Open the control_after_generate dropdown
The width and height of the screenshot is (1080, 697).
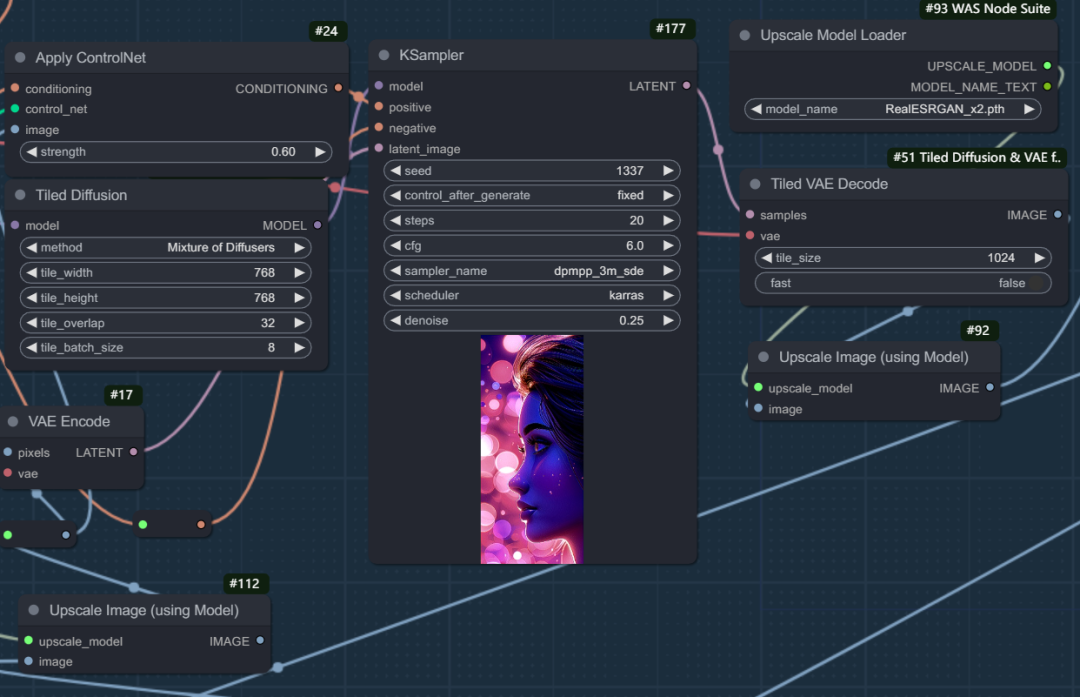coord(532,196)
